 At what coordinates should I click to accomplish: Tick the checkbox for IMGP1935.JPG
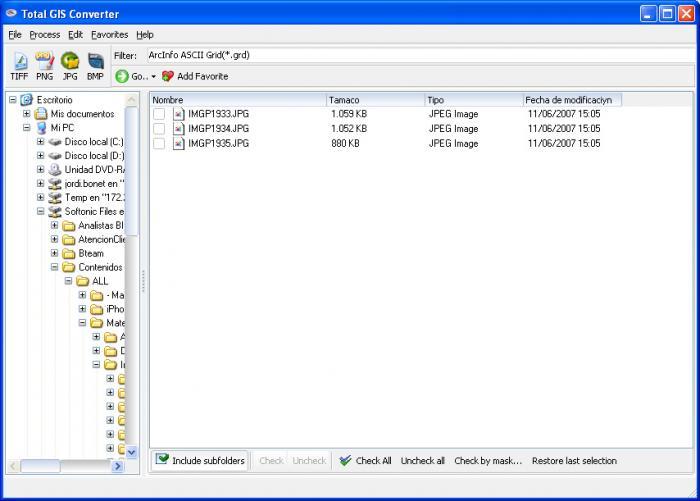(x=159, y=144)
